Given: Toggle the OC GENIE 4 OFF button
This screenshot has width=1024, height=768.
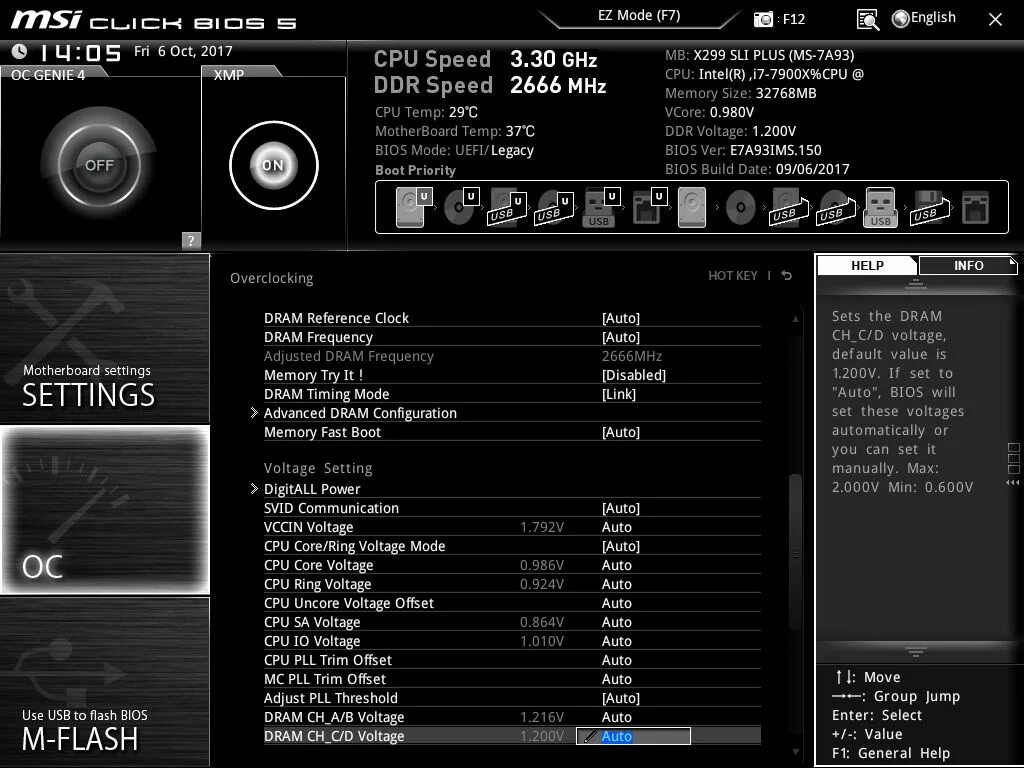Looking at the screenshot, I should pyautogui.click(x=99, y=165).
